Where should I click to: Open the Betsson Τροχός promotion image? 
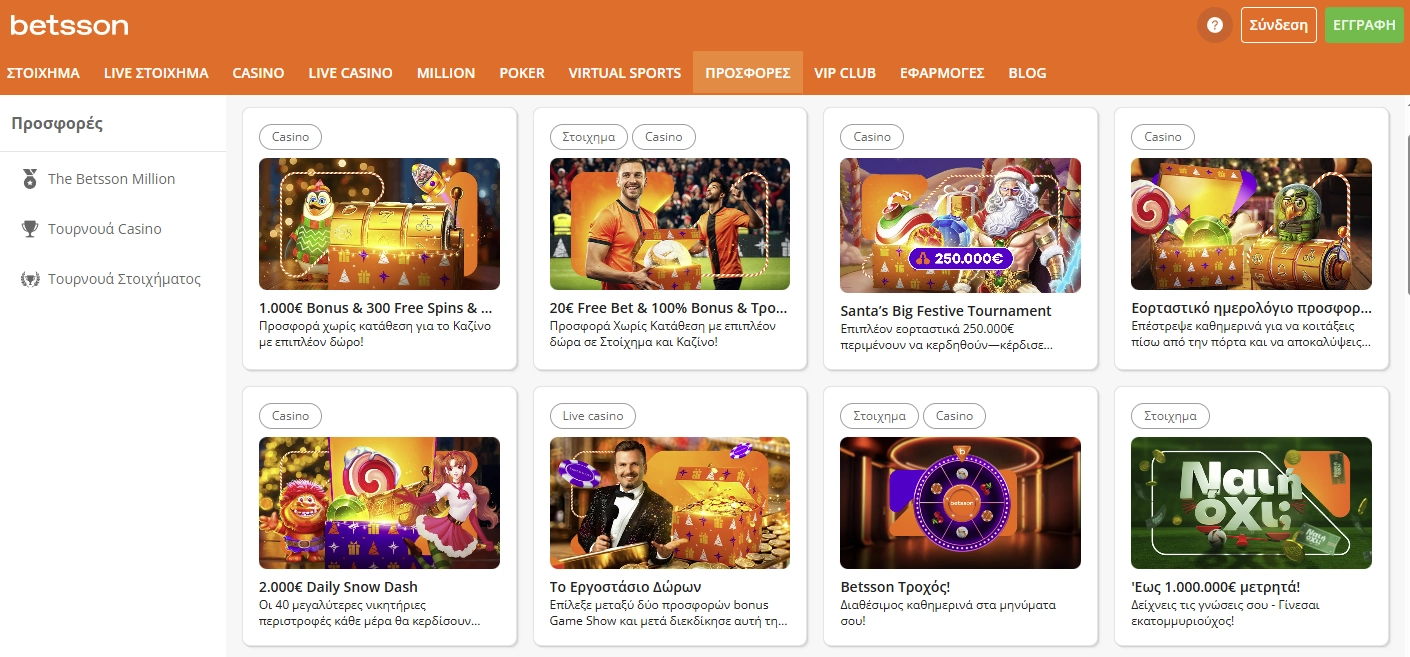[959, 503]
